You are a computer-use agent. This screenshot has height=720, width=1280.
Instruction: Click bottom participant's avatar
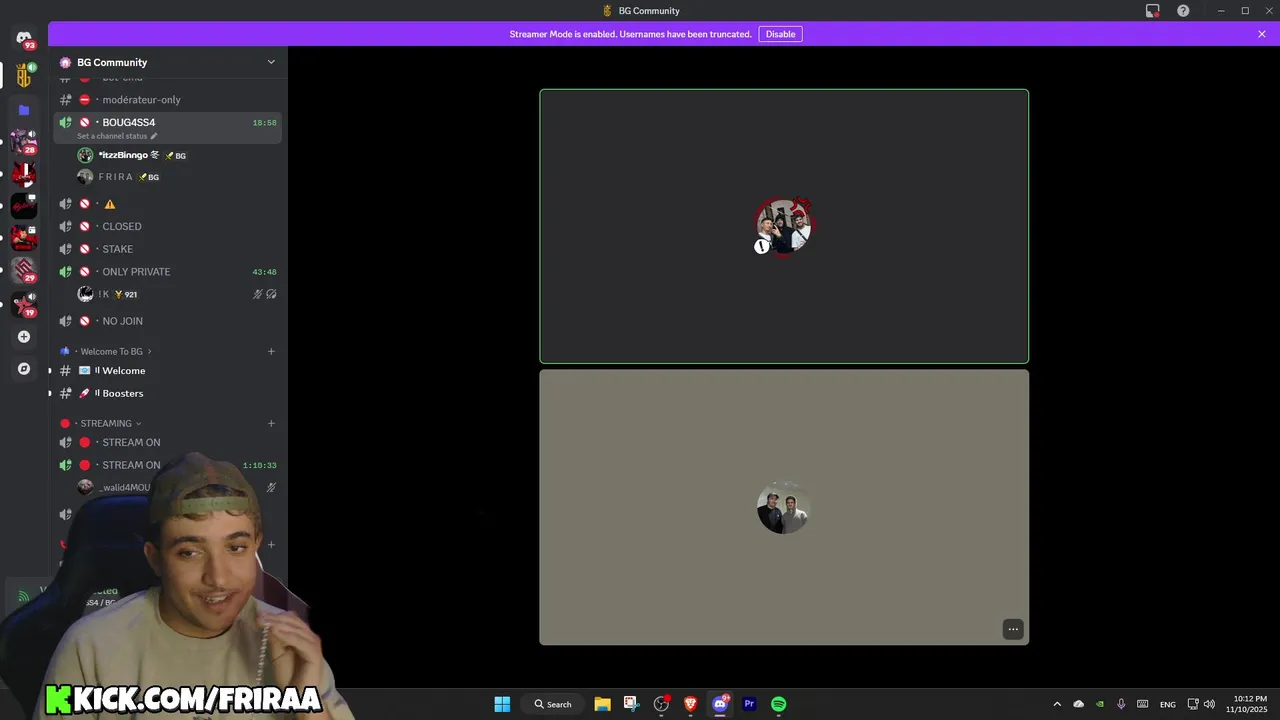pos(783,508)
